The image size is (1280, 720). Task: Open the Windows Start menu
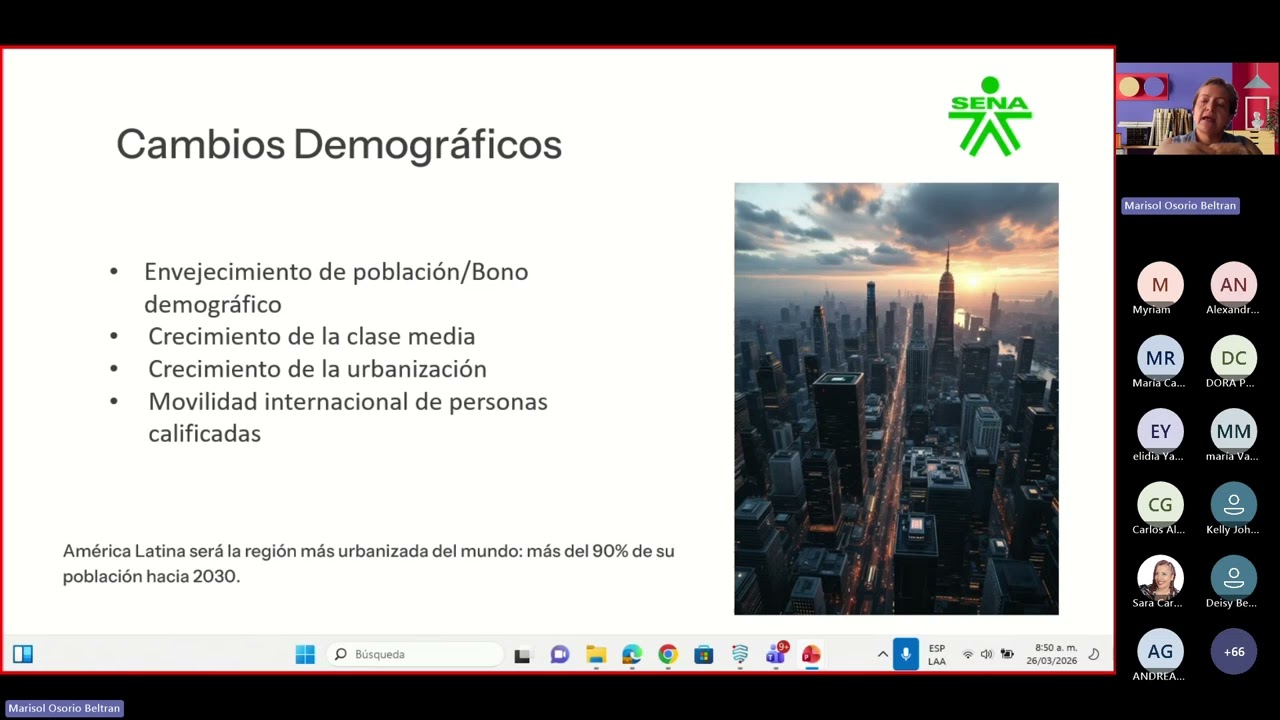coord(305,654)
